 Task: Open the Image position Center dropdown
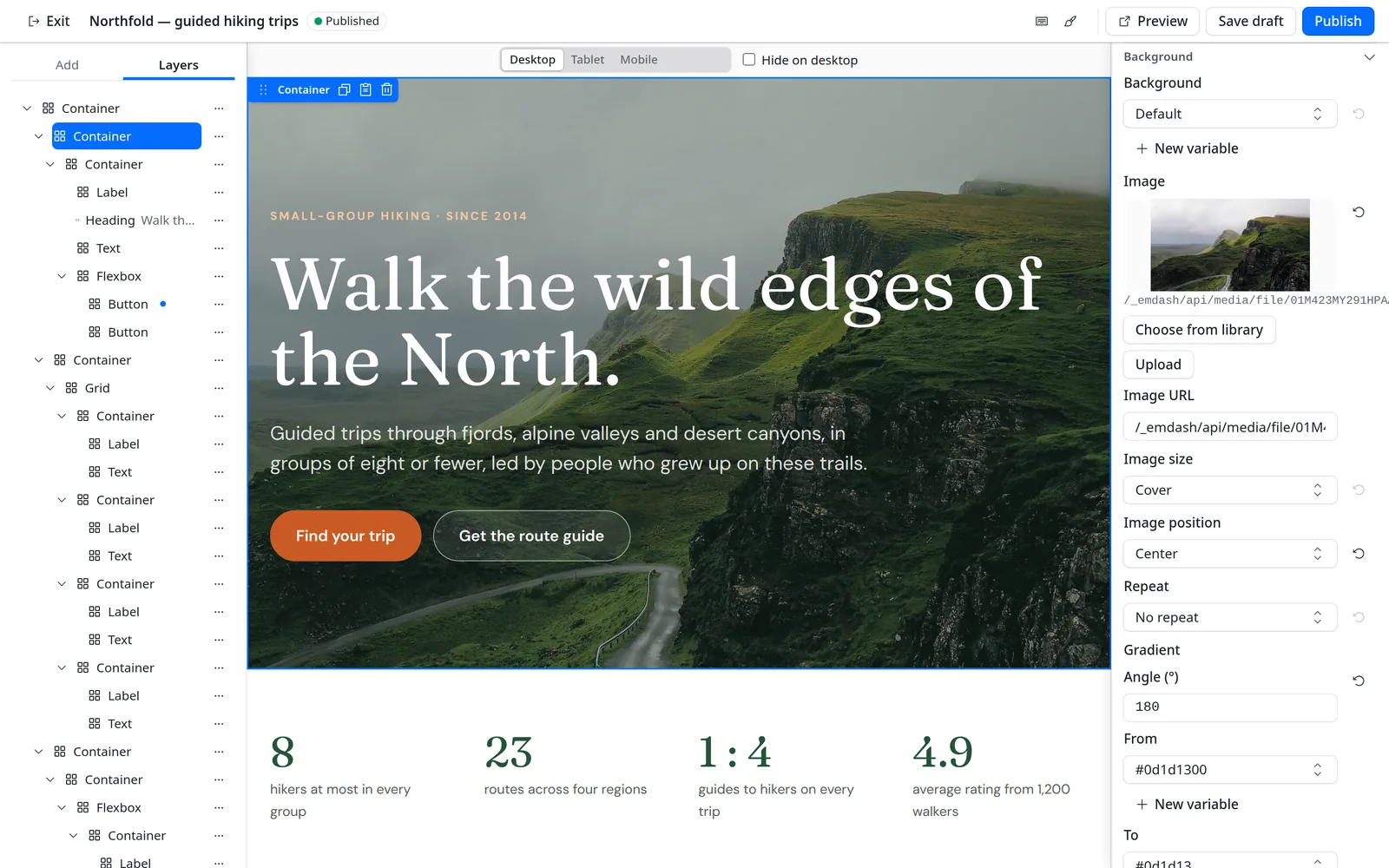point(1229,554)
